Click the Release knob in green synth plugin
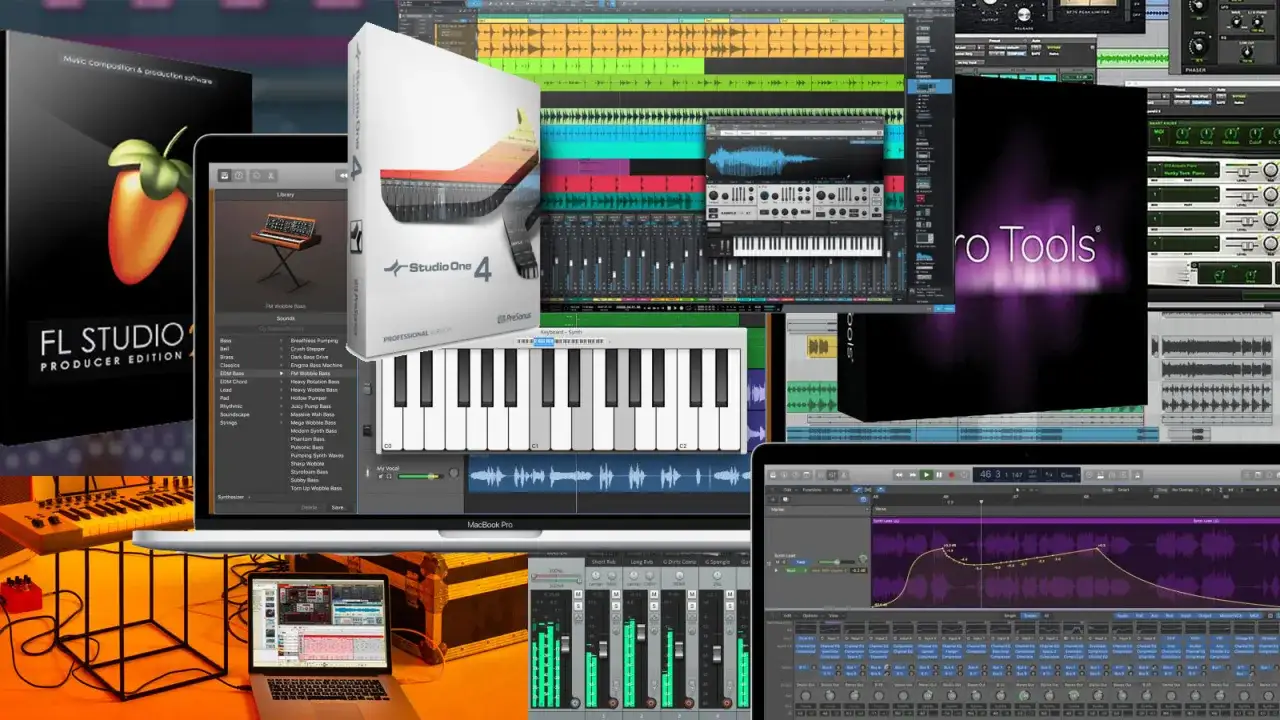This screenshot has height=720, width=1280. click(1231, 134)
